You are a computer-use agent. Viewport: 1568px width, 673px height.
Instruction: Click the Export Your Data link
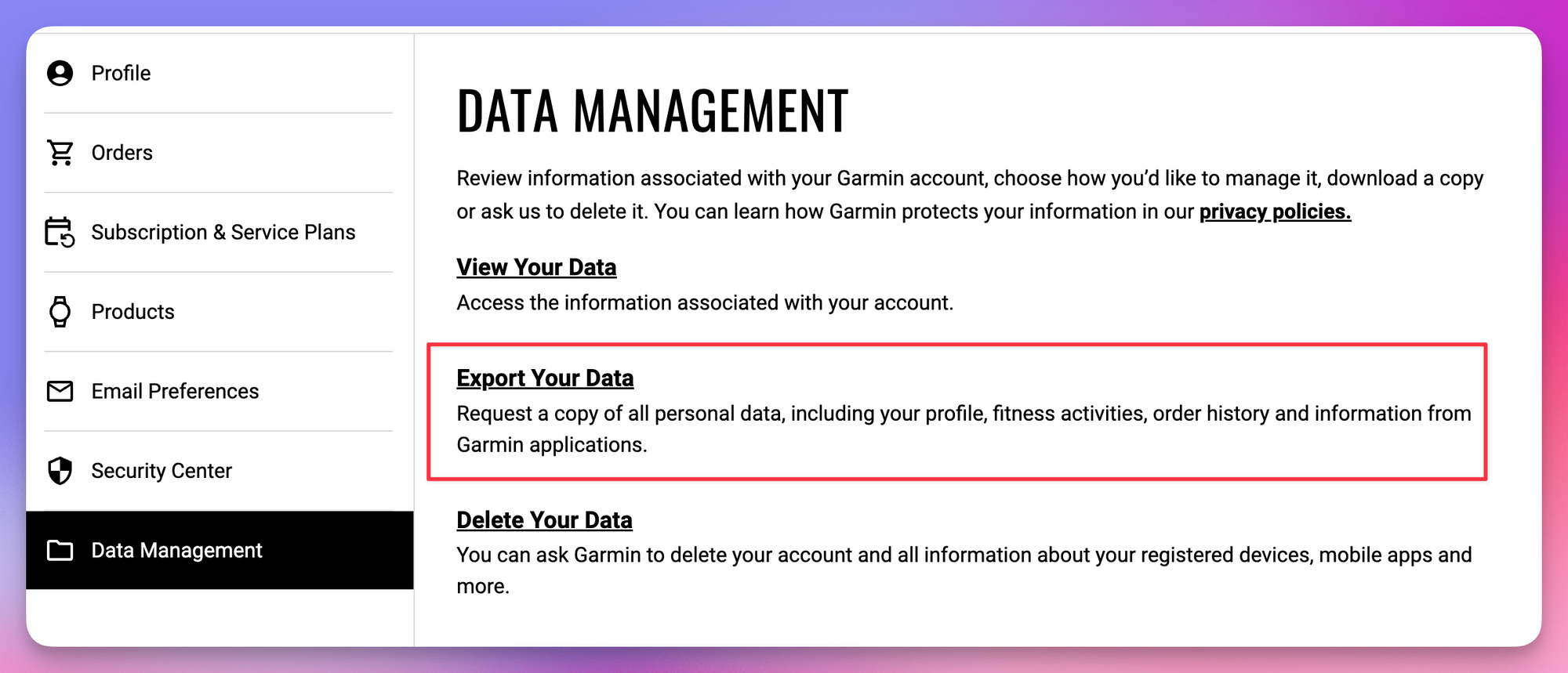point(545,378)
